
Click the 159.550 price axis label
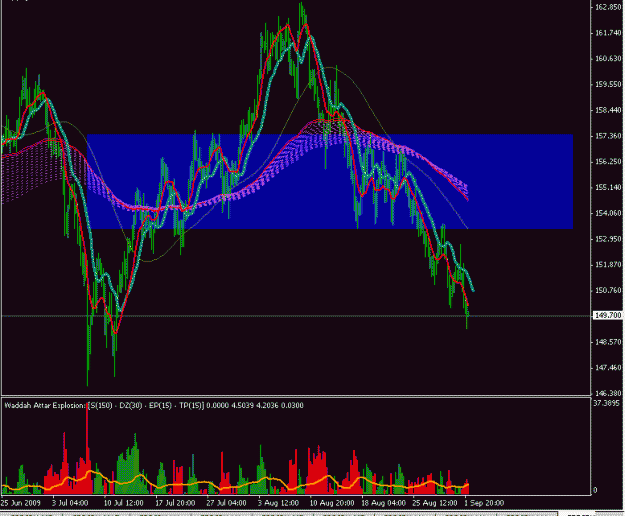click(608, 84)
